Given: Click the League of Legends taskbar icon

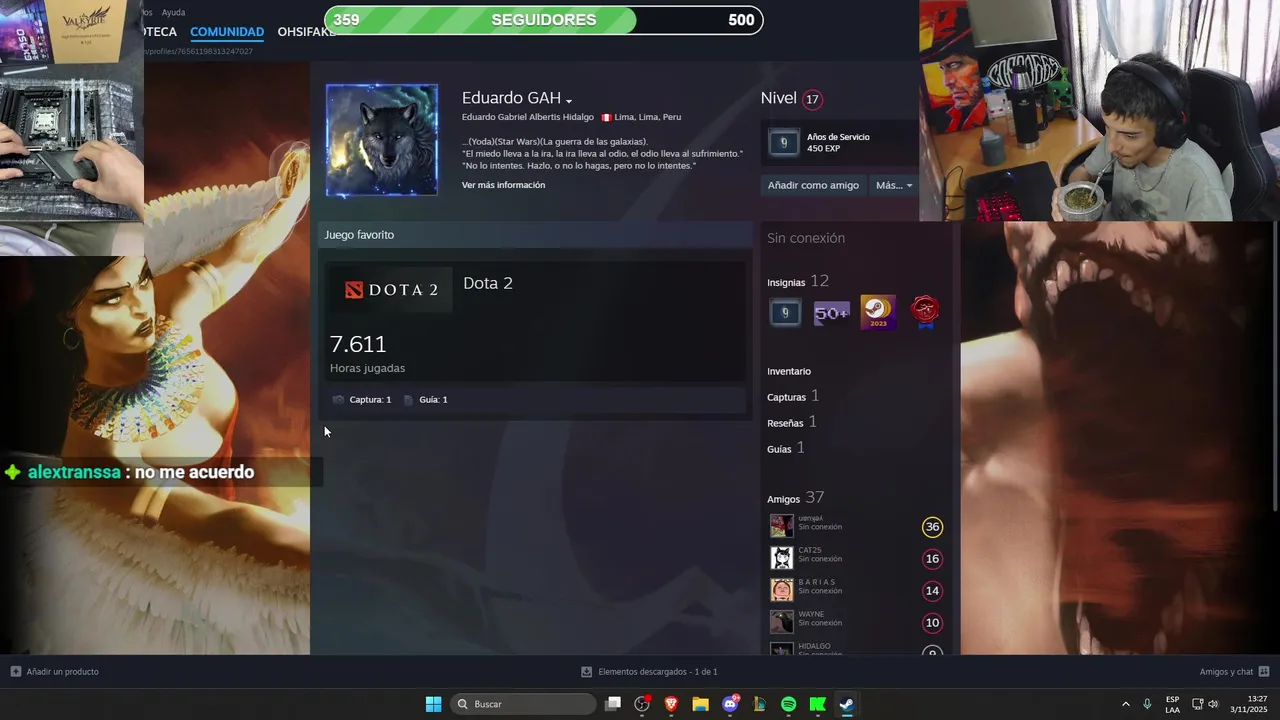Looking at the screenshot, I should [x=759, y=704].
